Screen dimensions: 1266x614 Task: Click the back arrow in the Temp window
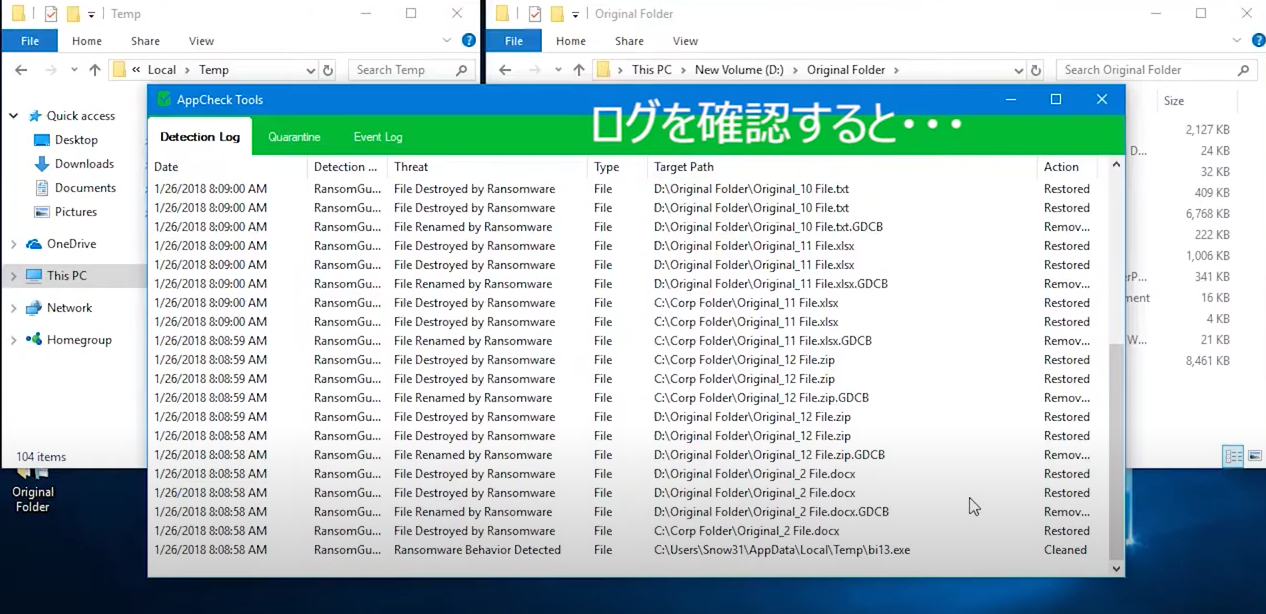pos(20,69)
